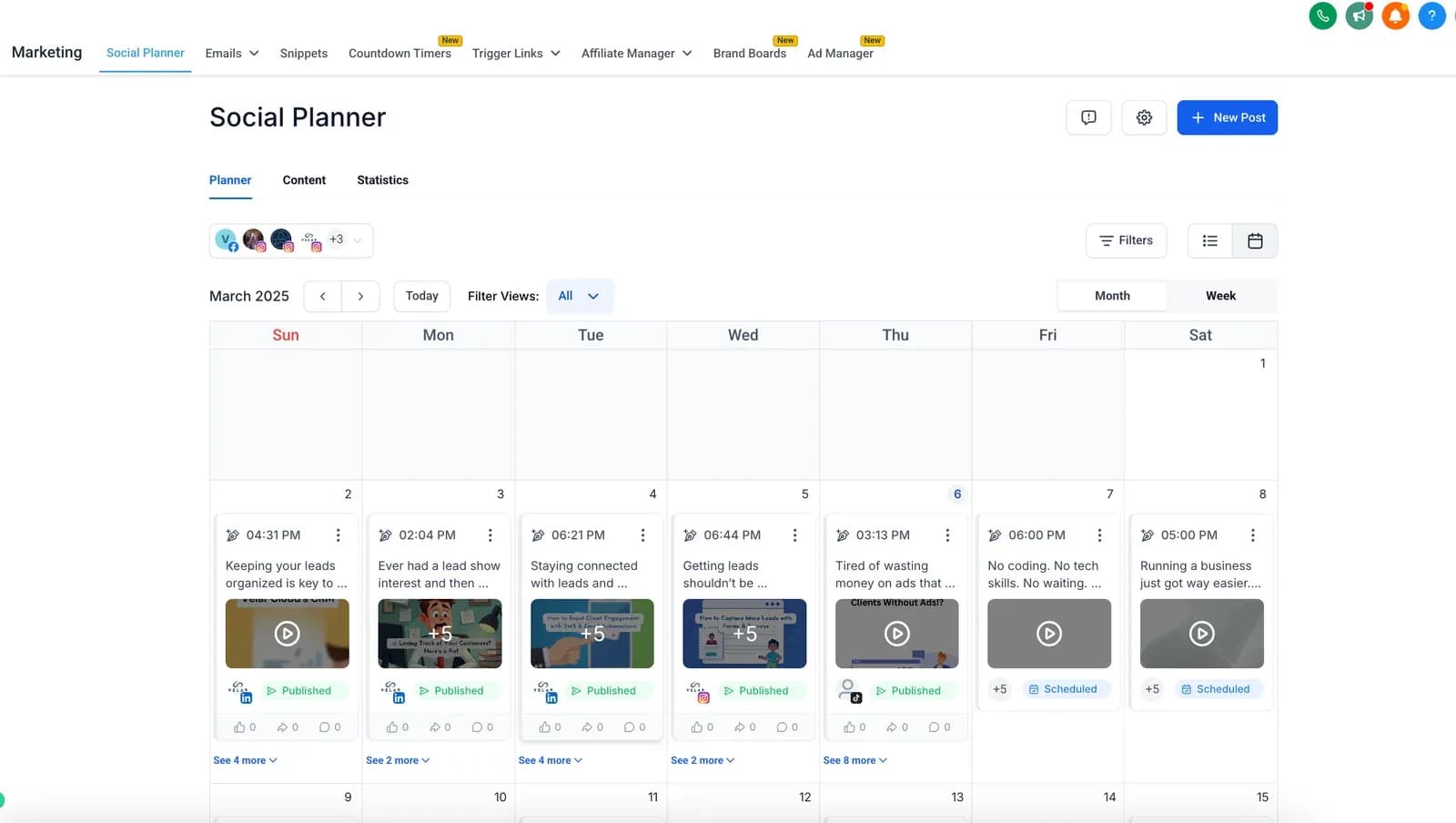Expand 'See 8 more' on Thursday

point(854,760)
